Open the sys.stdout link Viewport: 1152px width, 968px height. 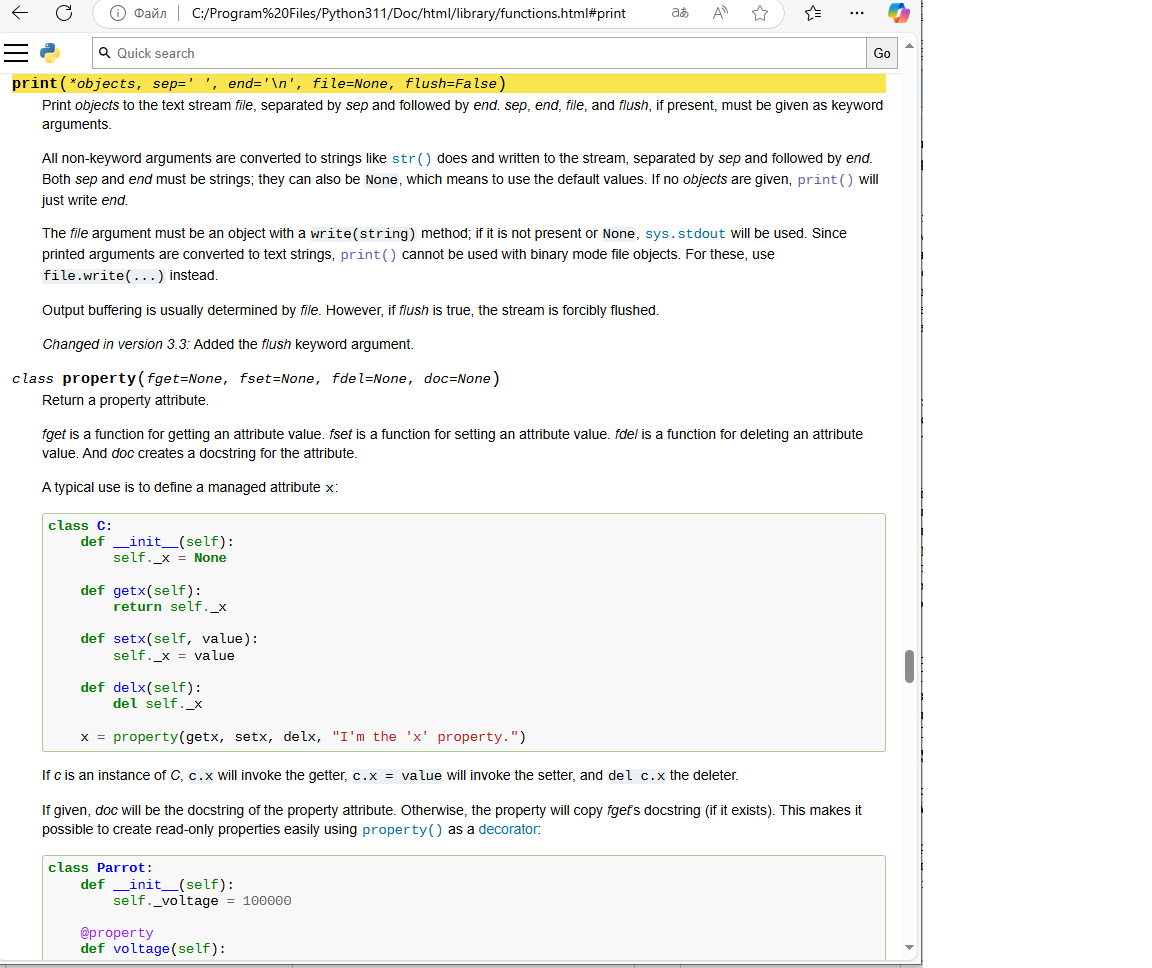point(685,234)
